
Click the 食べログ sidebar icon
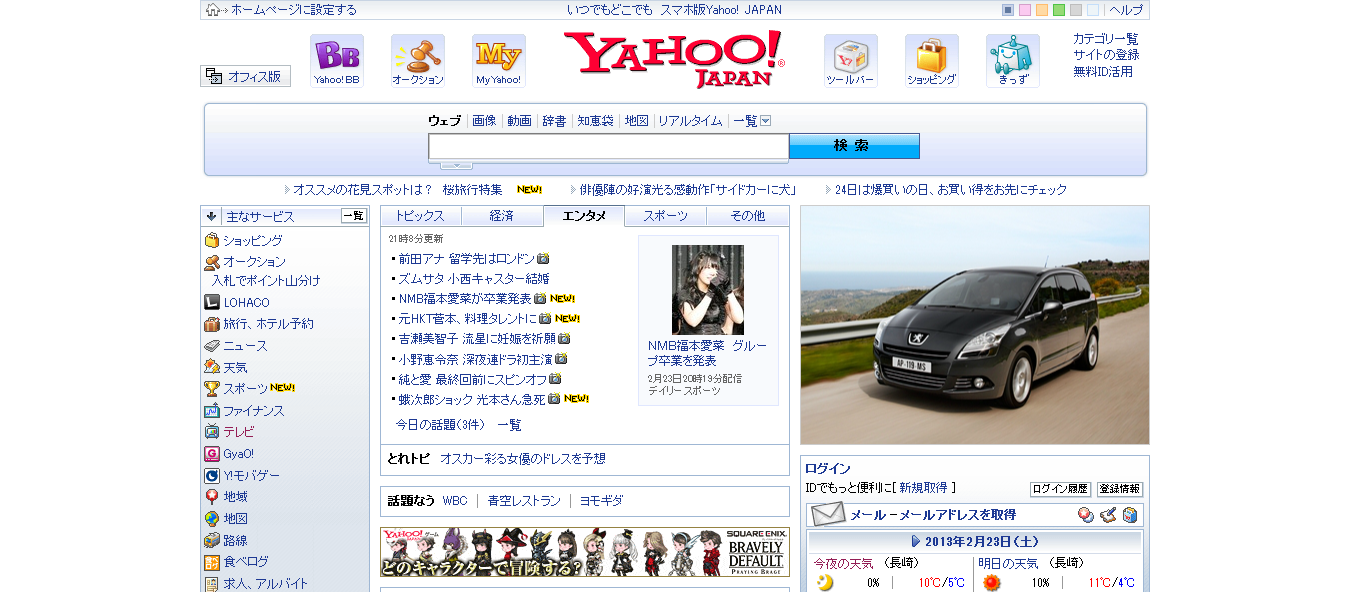click(212, 562)
